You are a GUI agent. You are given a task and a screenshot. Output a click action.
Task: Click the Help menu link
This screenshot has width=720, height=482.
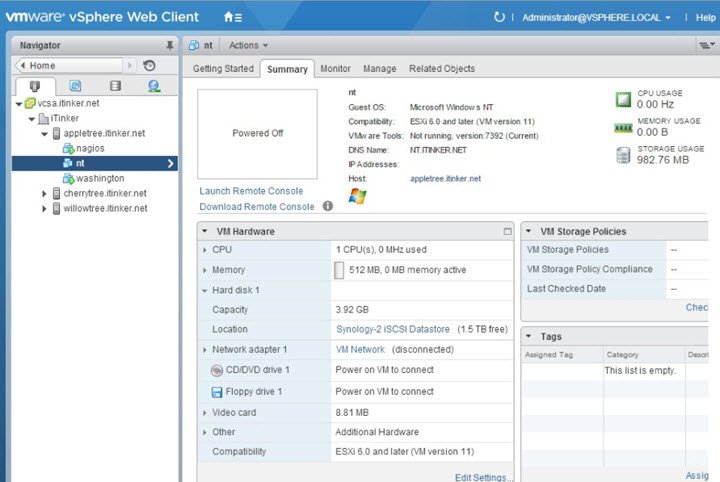(706, 17)
